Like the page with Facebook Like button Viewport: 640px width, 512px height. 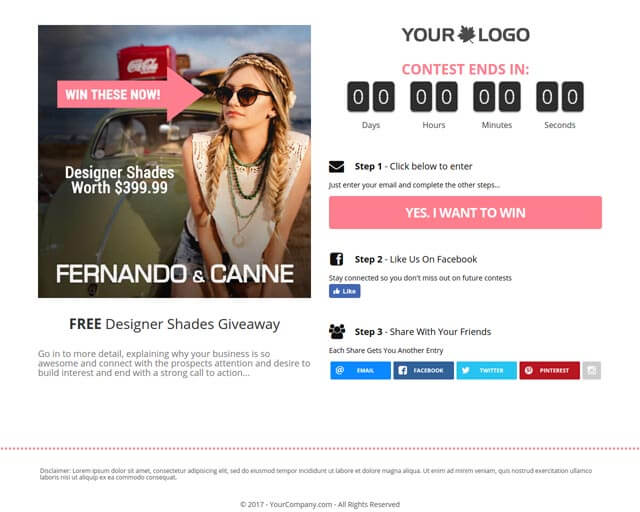(x=344, y=291)
